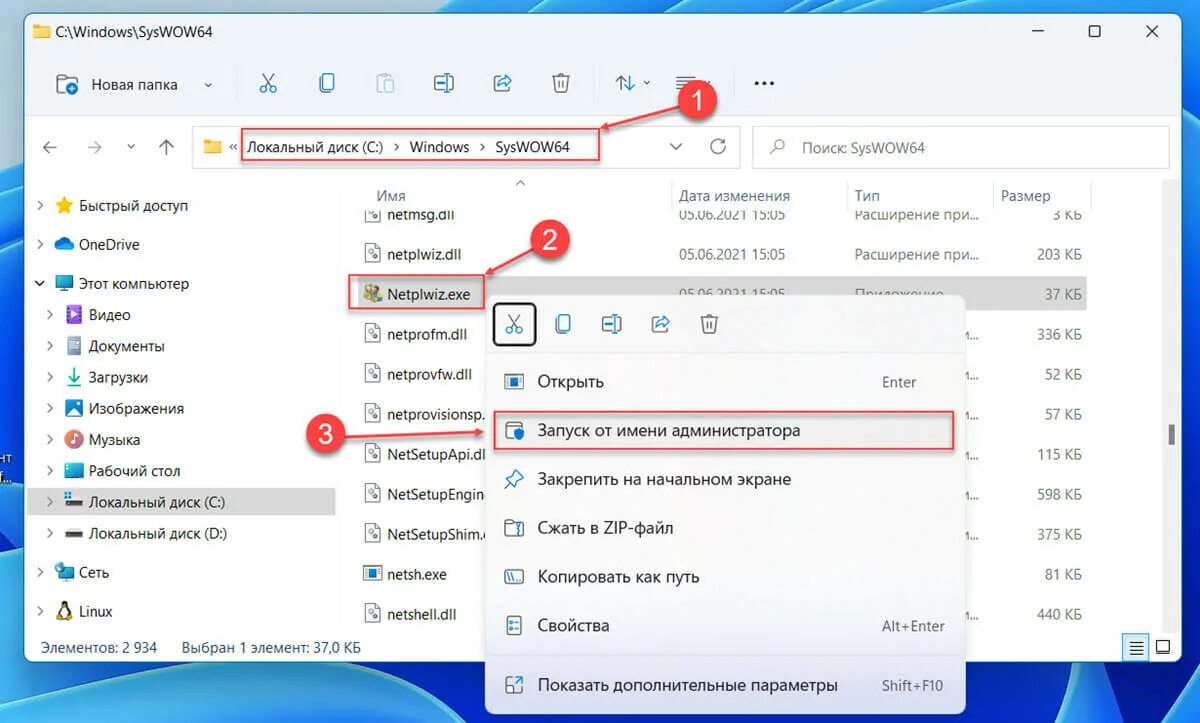The height and width of the screenshot is (723, 1200).
Task: Click the toolbar Cut scissors icon
Action: pyautogui.click(x=267, y=84)
